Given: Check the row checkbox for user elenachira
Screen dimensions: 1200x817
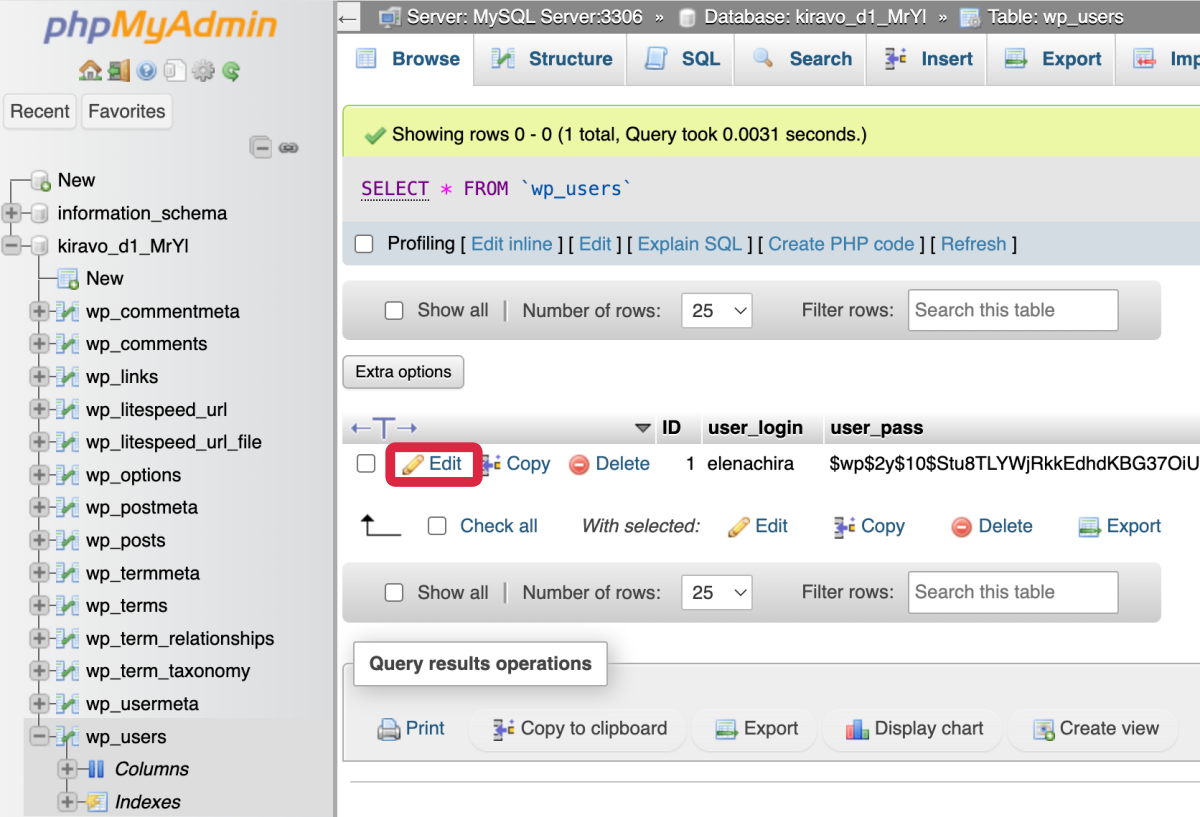Looking at the screenshot, I should coord(365,463).
